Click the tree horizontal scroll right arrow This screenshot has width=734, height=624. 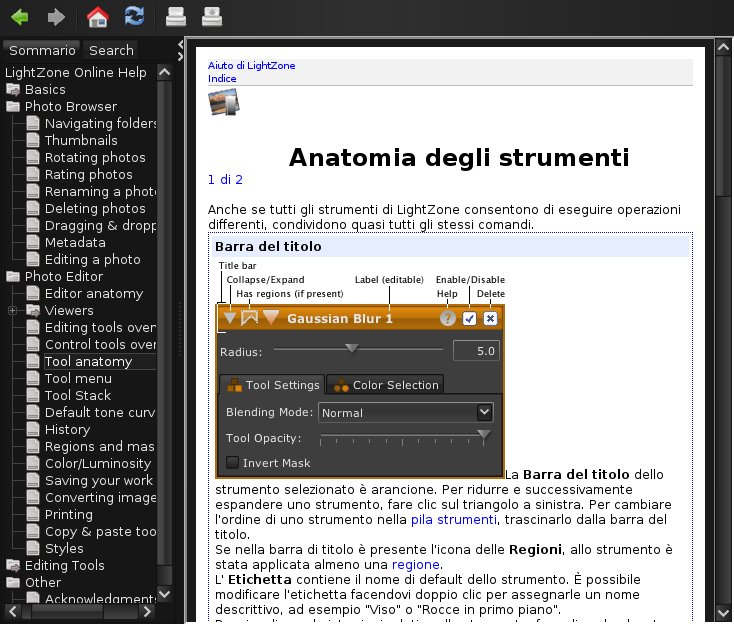[x=147, y=611]
